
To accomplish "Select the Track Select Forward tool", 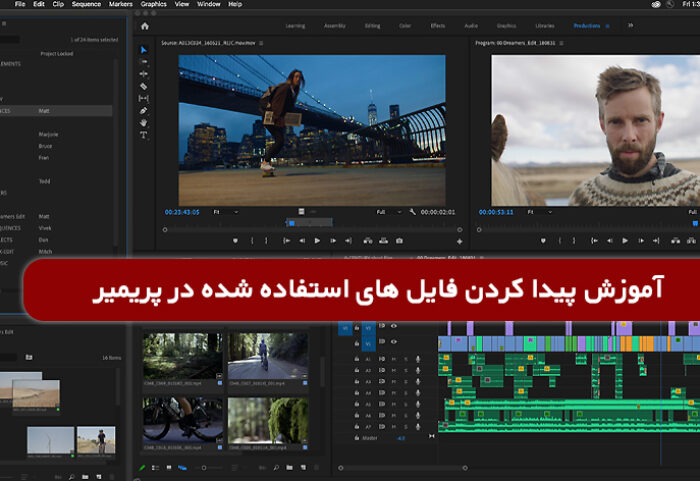I will 143,62.
